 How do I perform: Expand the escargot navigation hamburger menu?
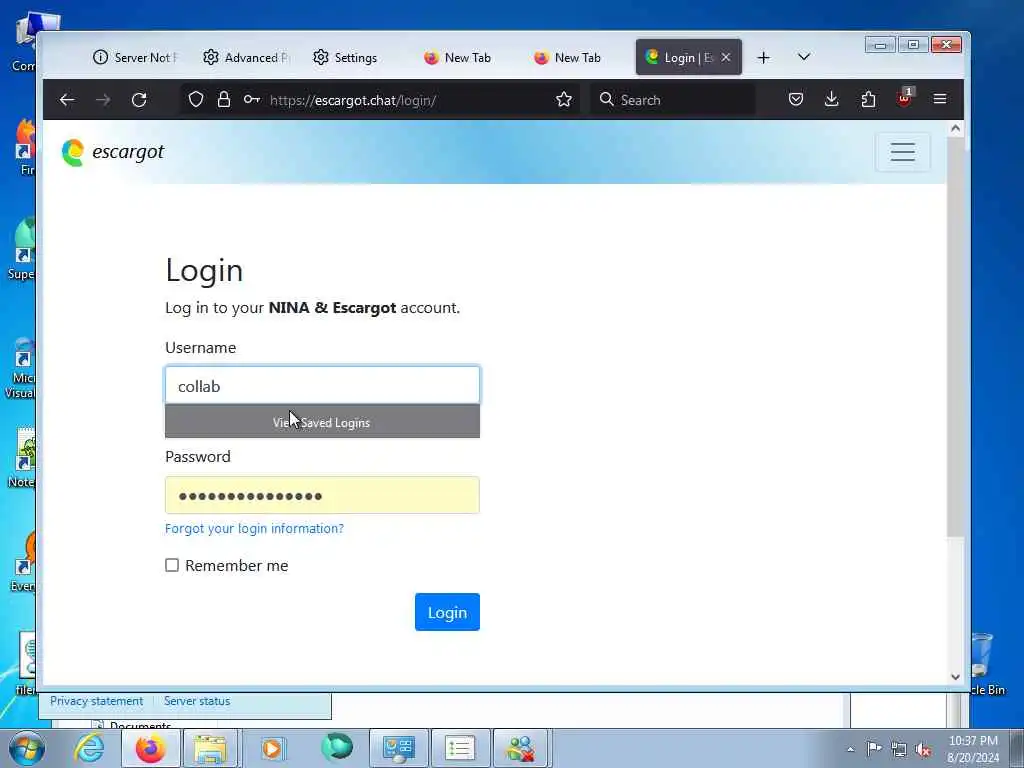903,152
